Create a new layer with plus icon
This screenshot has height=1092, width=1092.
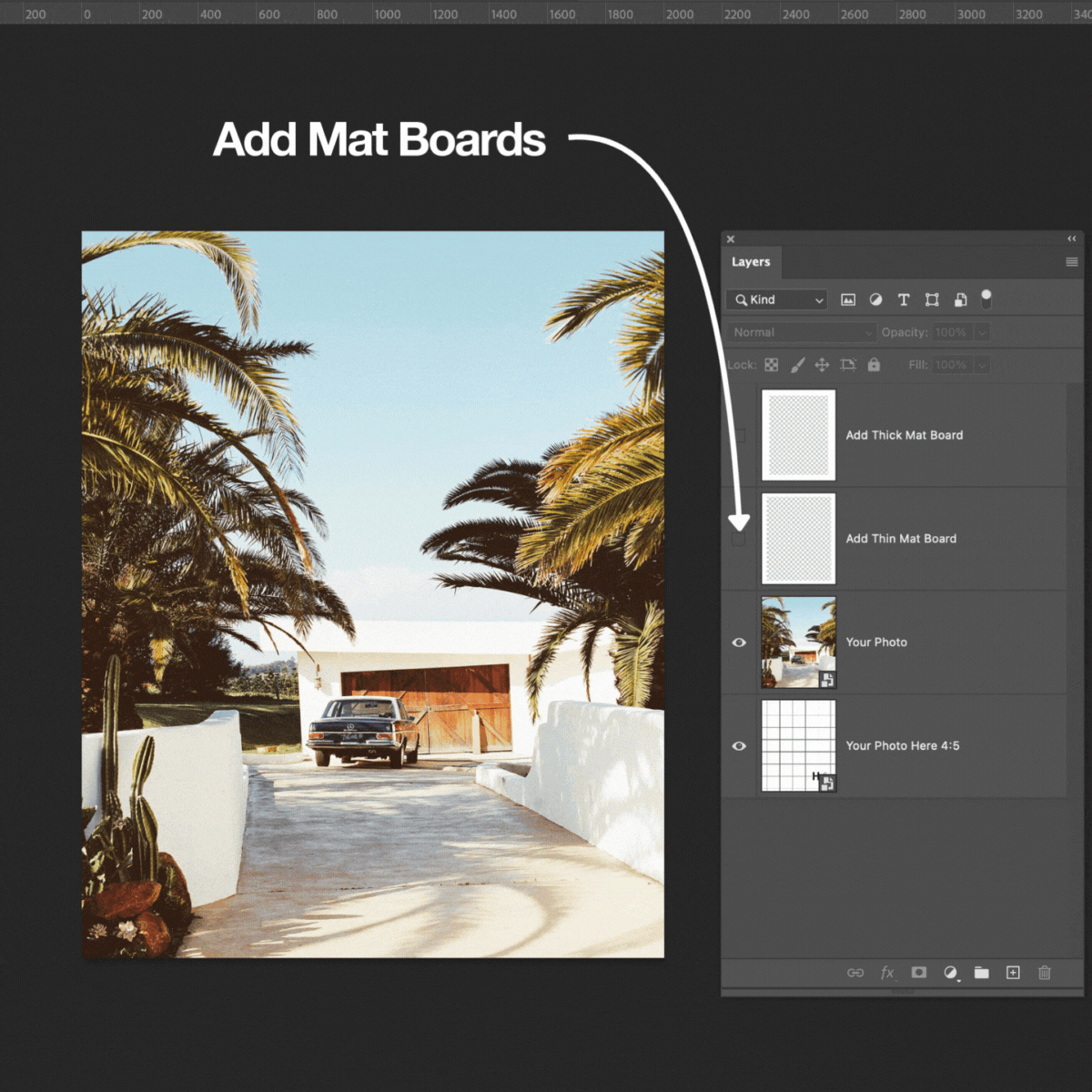tap(1013, 973)
